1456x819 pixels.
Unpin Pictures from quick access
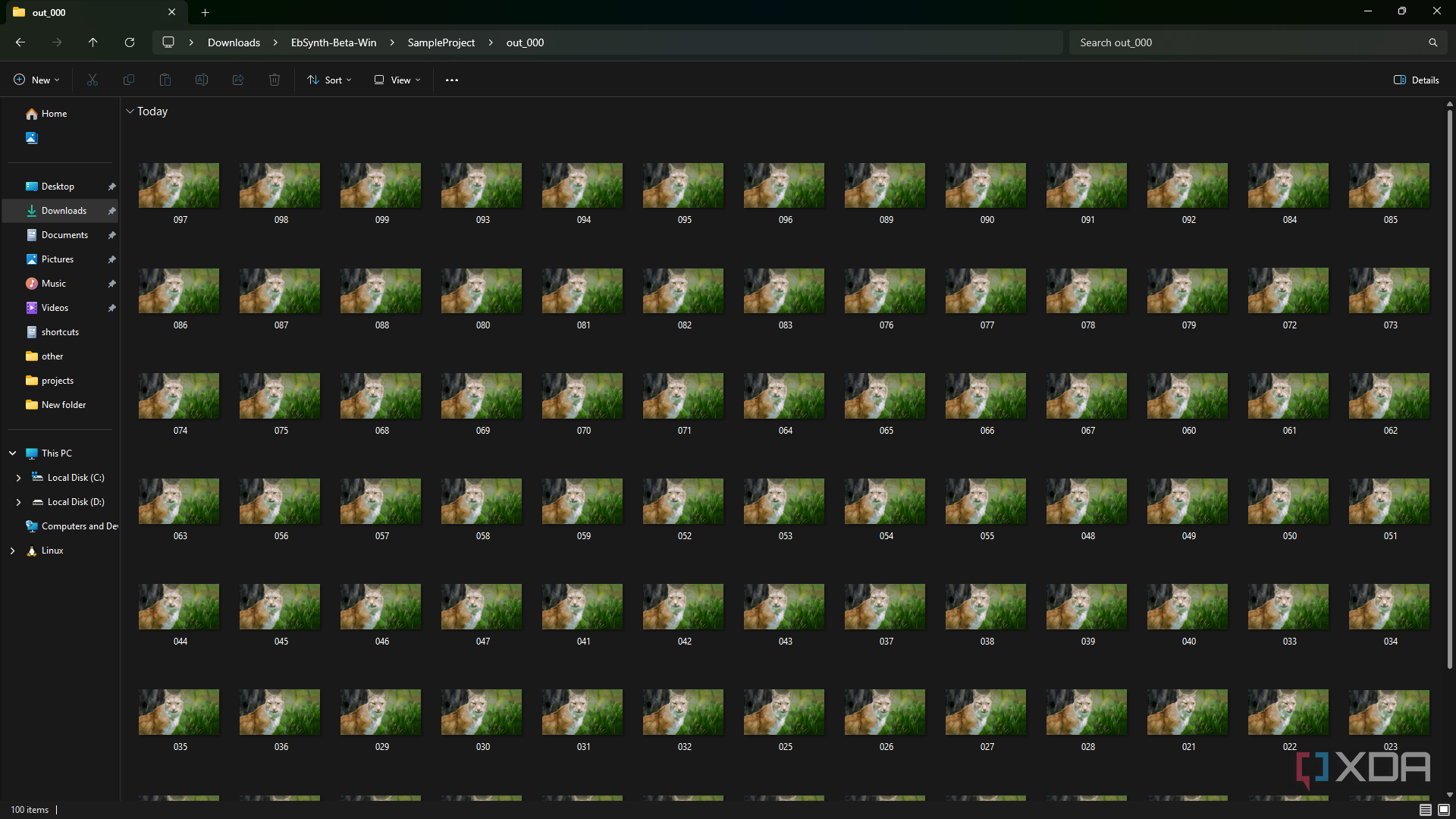[x=111, y=259]
